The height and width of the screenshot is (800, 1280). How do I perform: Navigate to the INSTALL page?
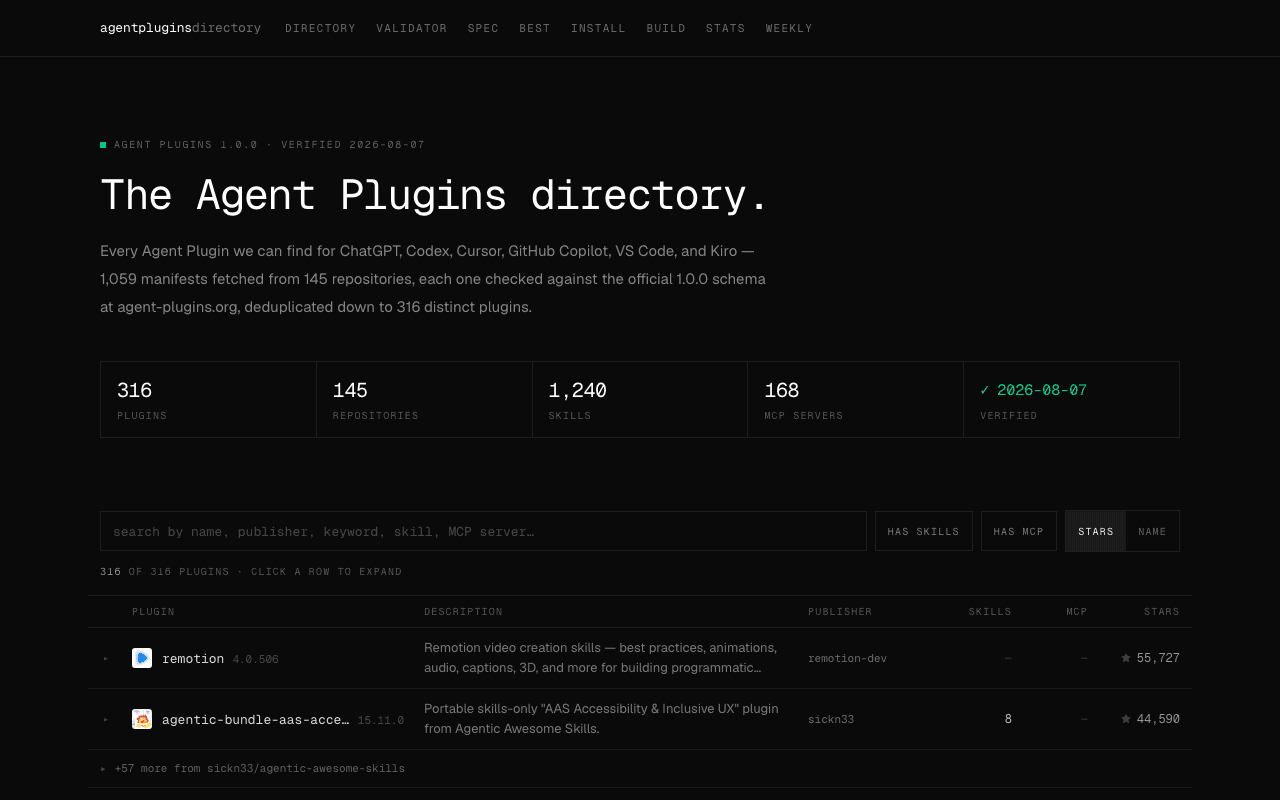(x=598, y=28)
